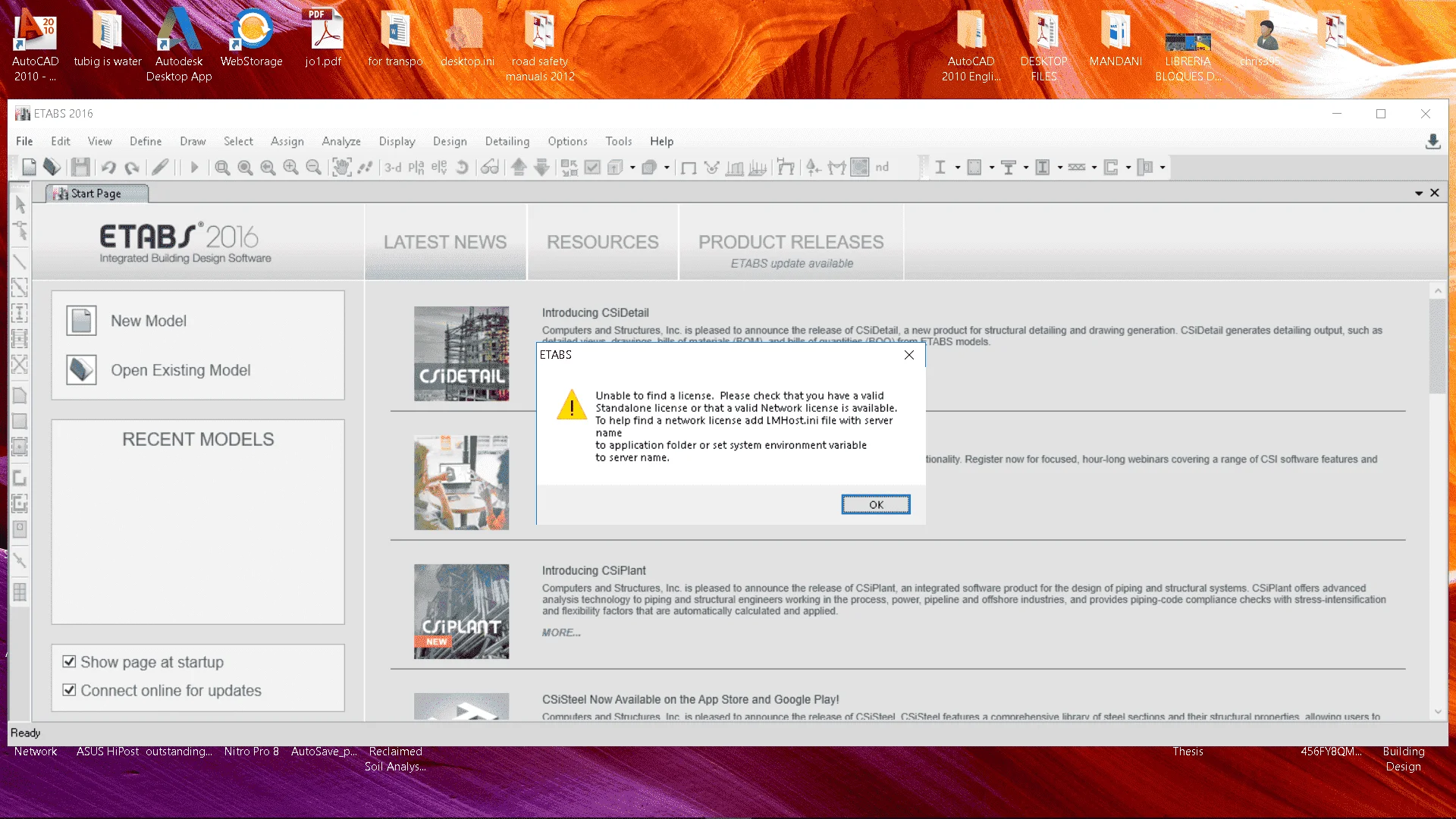Click the news scrollbar down arrow

pos(1437,712)
